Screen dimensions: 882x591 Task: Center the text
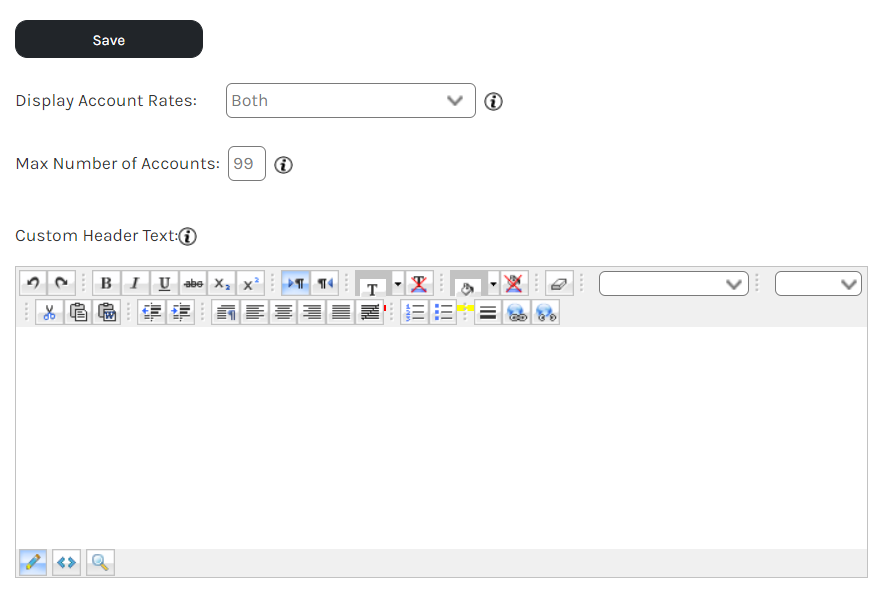pyautogui.click(x=284, y=312)
